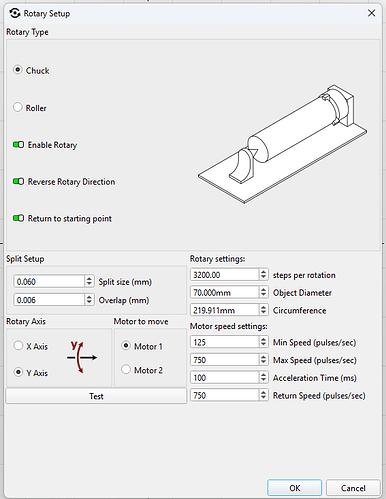Click the 'steps per rotation' label
Screen dimensions: 386x499
[x=304, y=275]
